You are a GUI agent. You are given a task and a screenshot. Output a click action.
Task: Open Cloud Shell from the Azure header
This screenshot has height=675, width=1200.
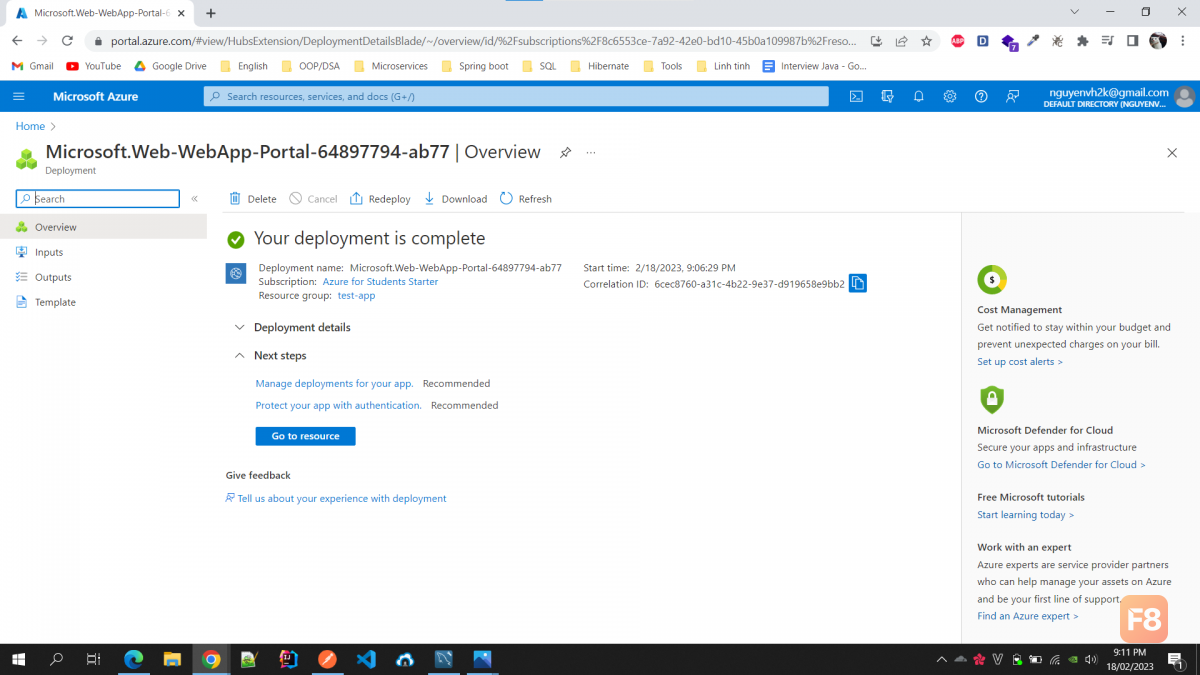click(x=856, y=96)
